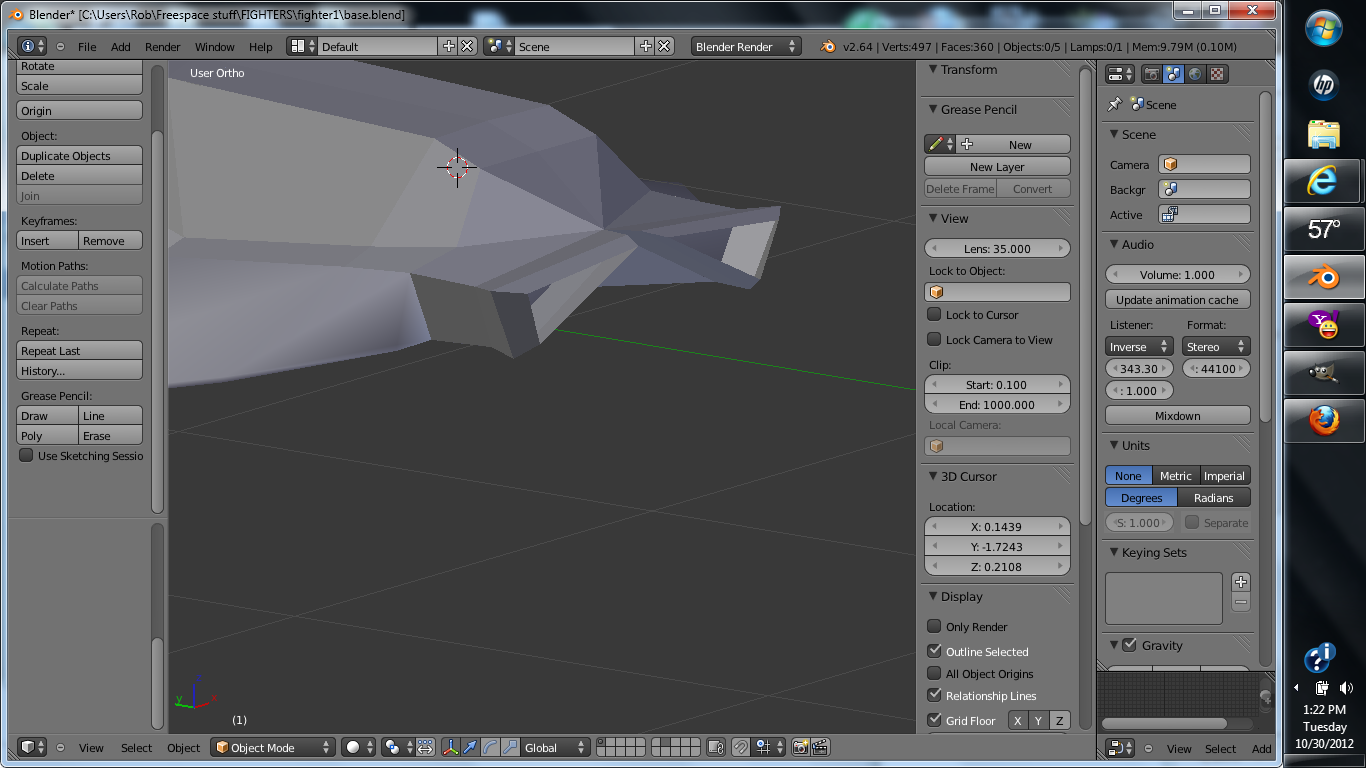
Task: Open the Windows Start menu
Action: tap(1324, 28)
